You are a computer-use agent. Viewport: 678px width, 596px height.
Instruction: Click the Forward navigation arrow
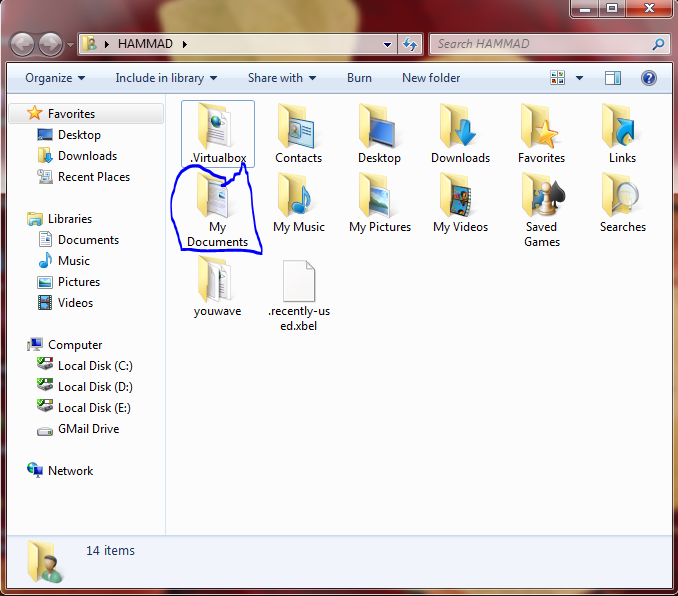pyautogui.click(x=50, y=44)
